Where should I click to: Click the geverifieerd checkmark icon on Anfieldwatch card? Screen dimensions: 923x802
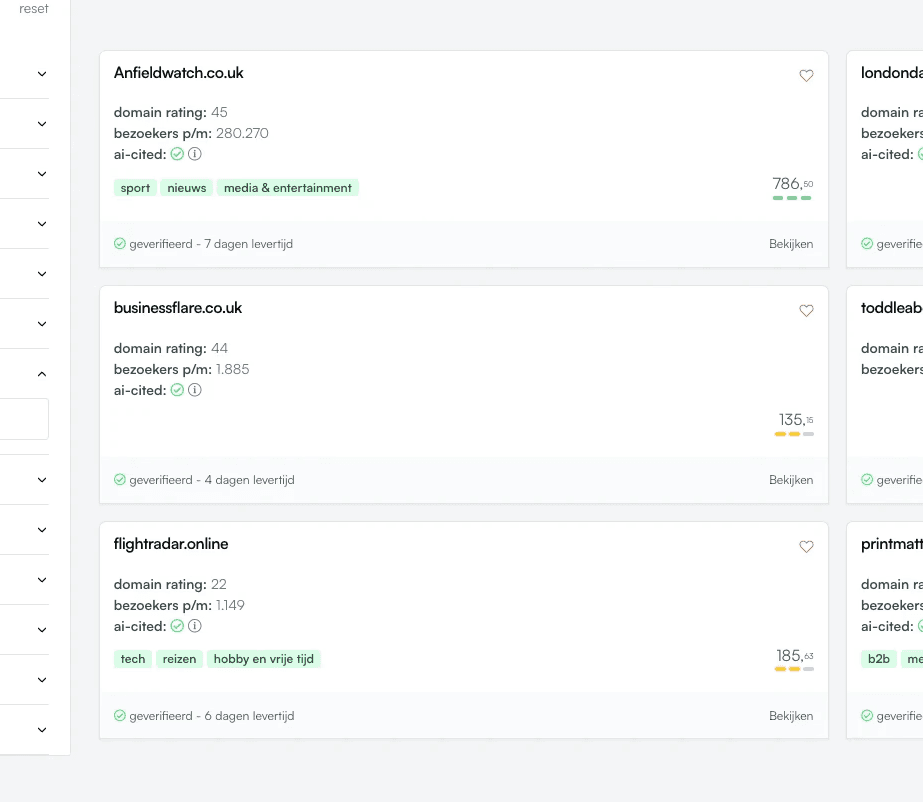[x=119, y=243]
